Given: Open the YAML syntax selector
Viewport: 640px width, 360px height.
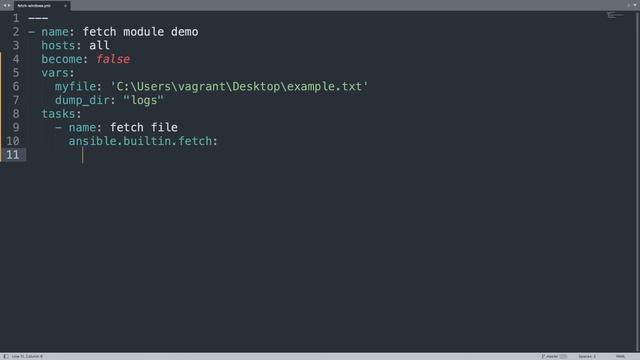Looking at the screenshot, I should tap(620, 356).
